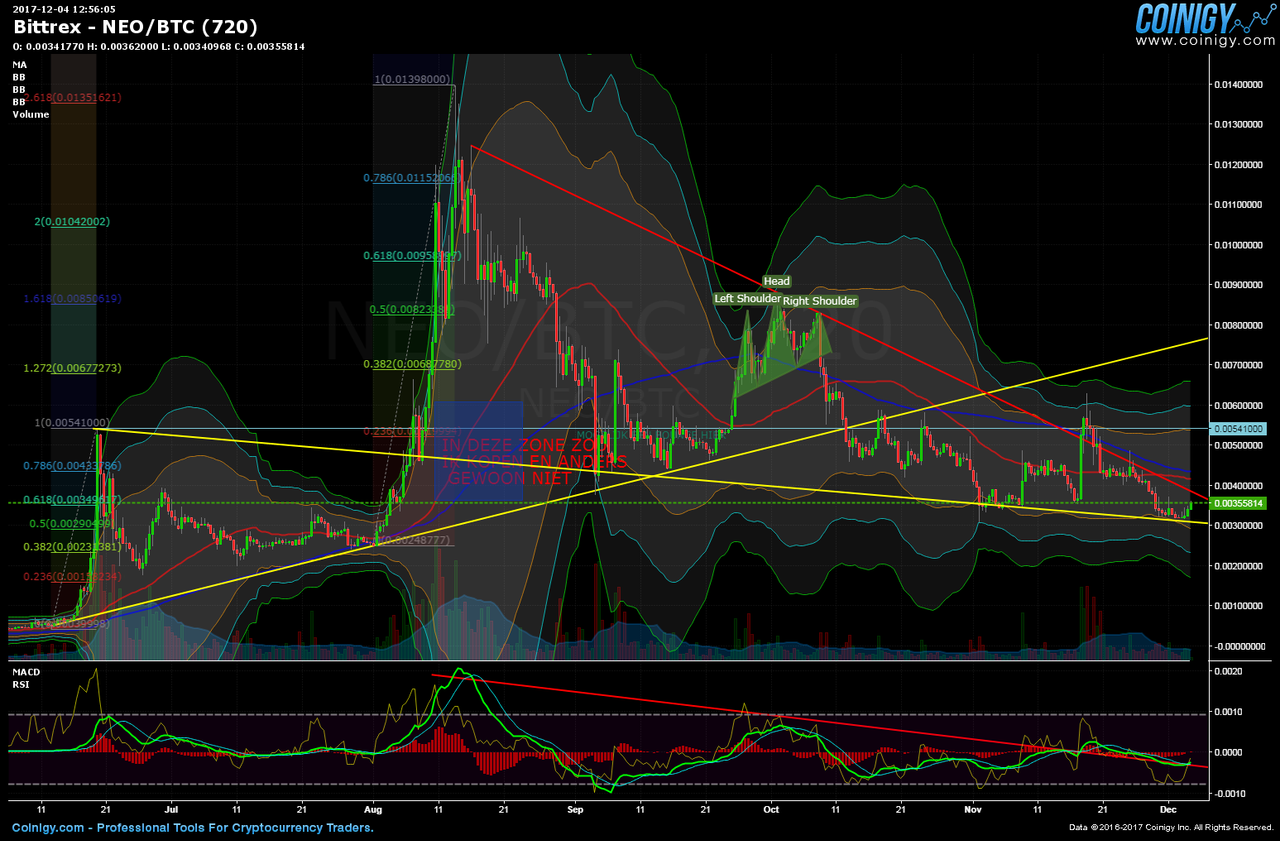The height and width of the screenshot is (841, 1280).
Task: Click the copyright notice Data ©2016-2017 Coinigy Inc.
Action: [x=1171, y=828]
